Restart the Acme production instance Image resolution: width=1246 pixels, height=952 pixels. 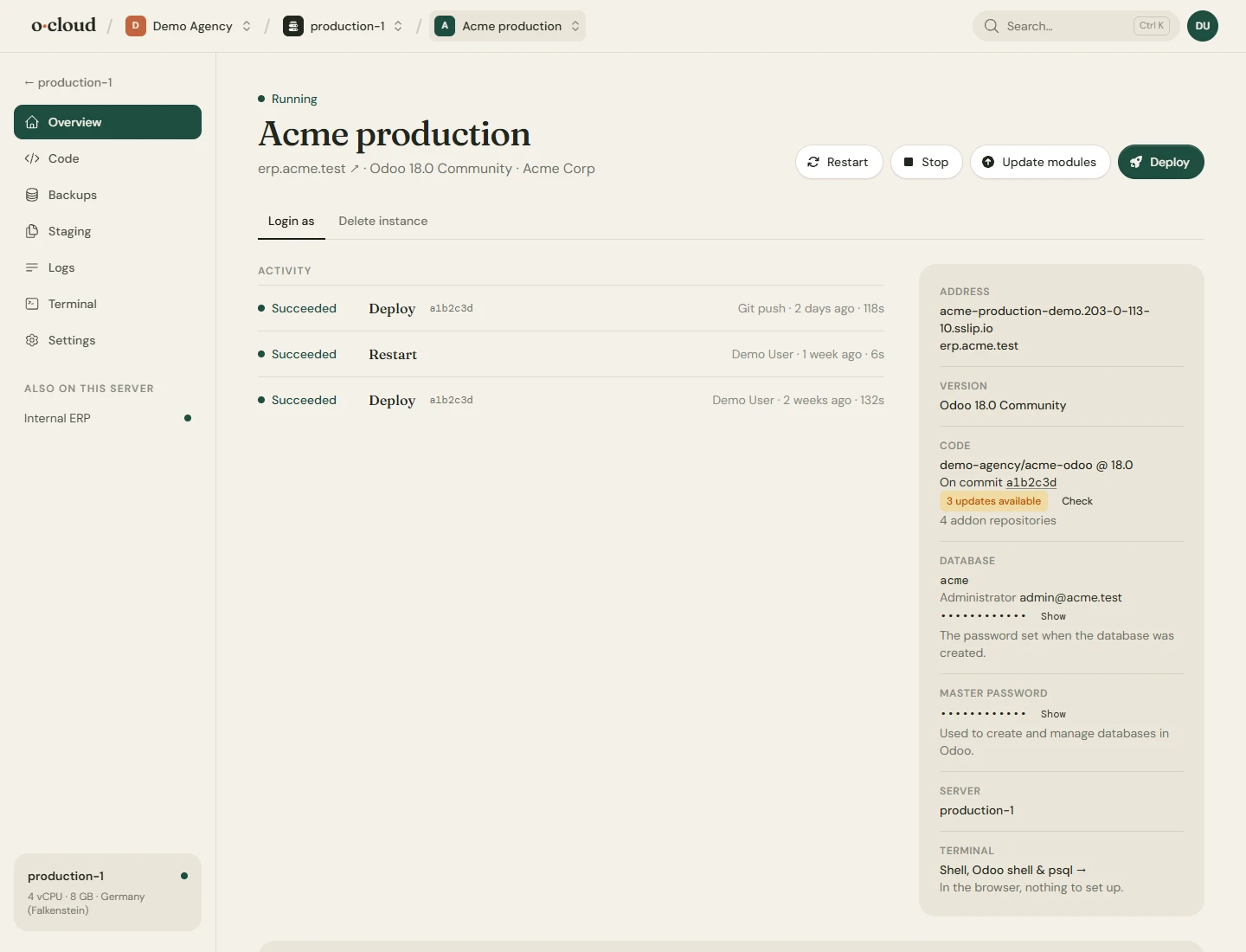click(x=838, y=162)
